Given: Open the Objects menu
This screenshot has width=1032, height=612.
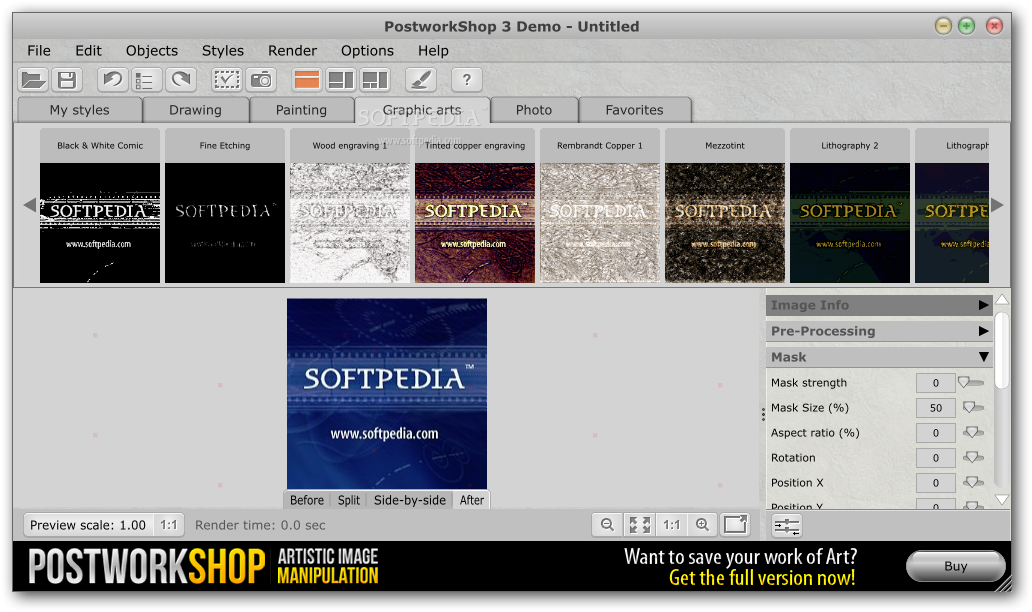Looking at the screenshot, I should coord(151,51).
